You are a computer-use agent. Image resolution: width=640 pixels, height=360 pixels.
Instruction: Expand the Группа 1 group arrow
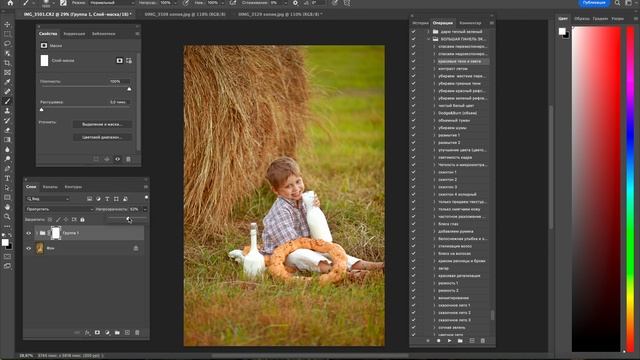pyautogui.click(x=37, y=233)
